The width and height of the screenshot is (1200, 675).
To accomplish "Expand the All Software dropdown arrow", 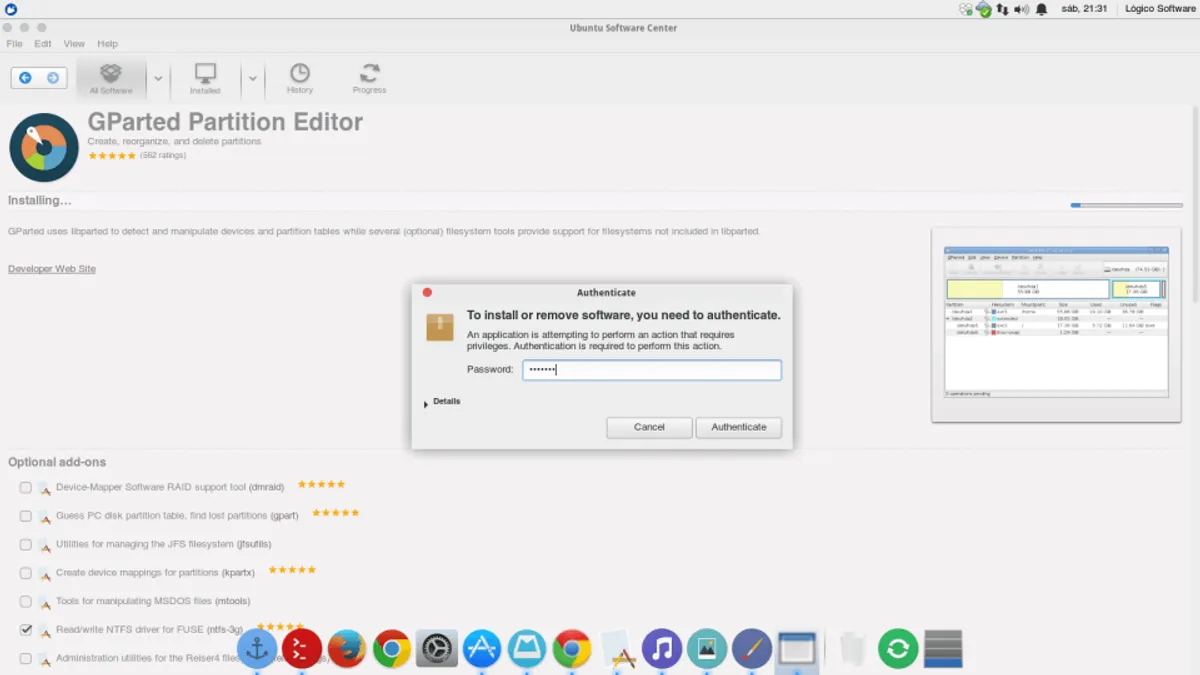I will 158,78.
